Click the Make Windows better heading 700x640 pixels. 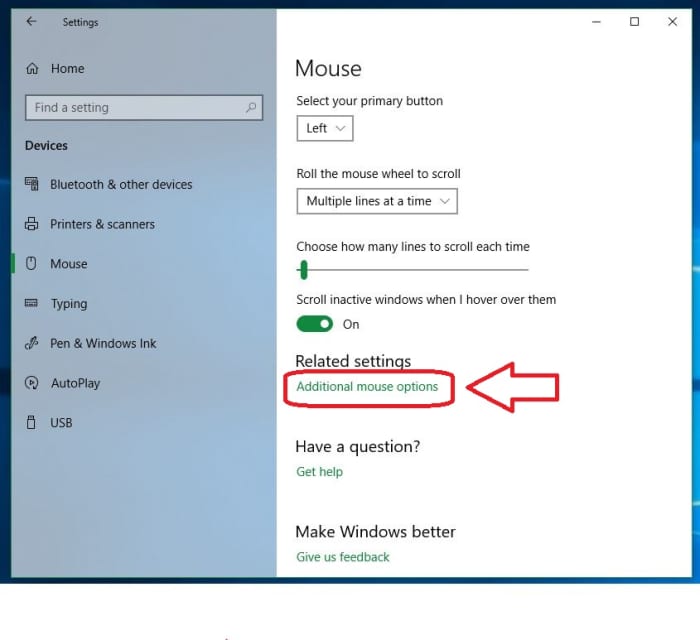pyautogui.click(x=375, y=532)
